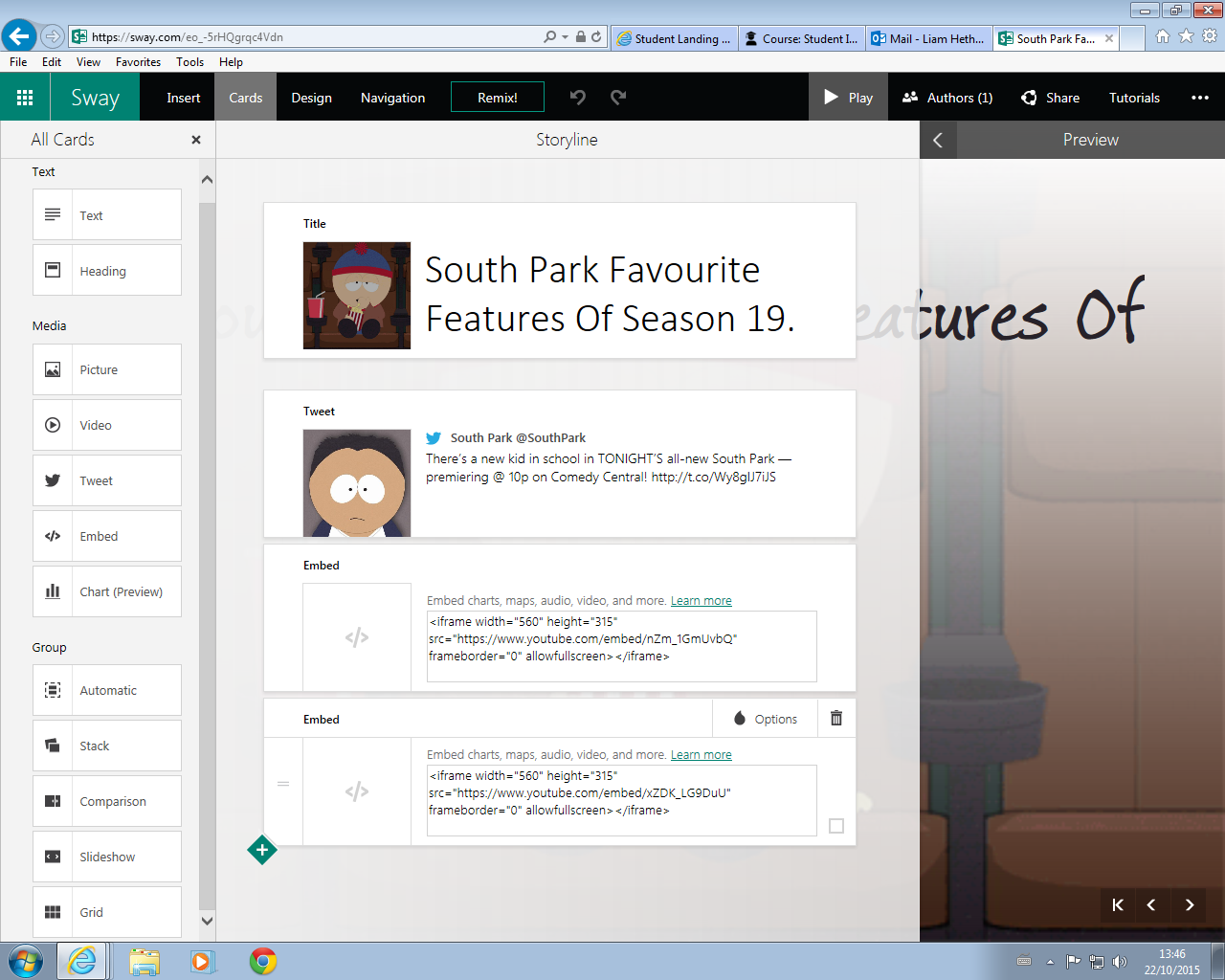This screenshot has width=1225, height=980.
Task: Add an Embed card from All Cards
Action: click(107, 536)
